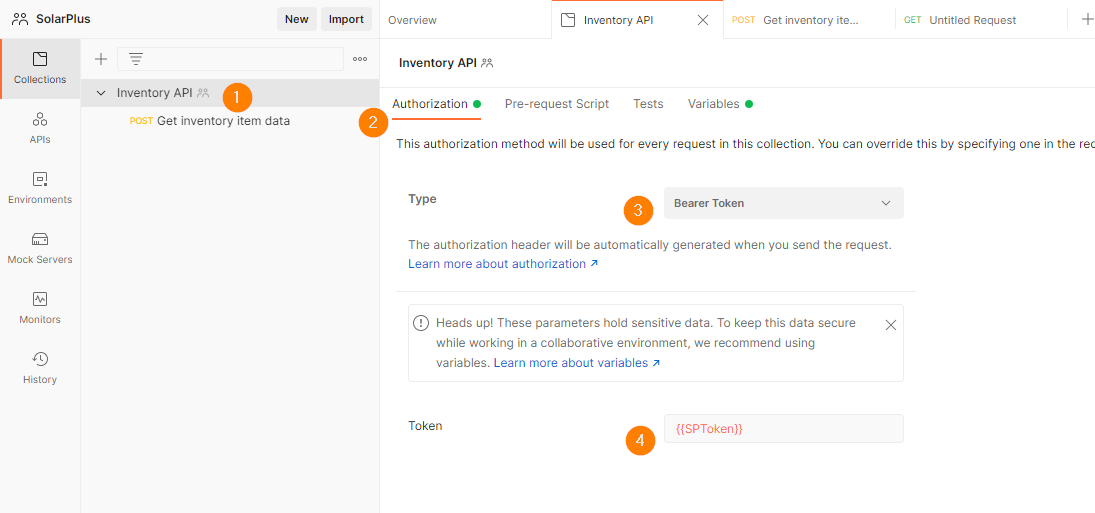The height and width of the screenshot is (513, 1095).
Task: Click the Token input field
Action: coord(783,429)
